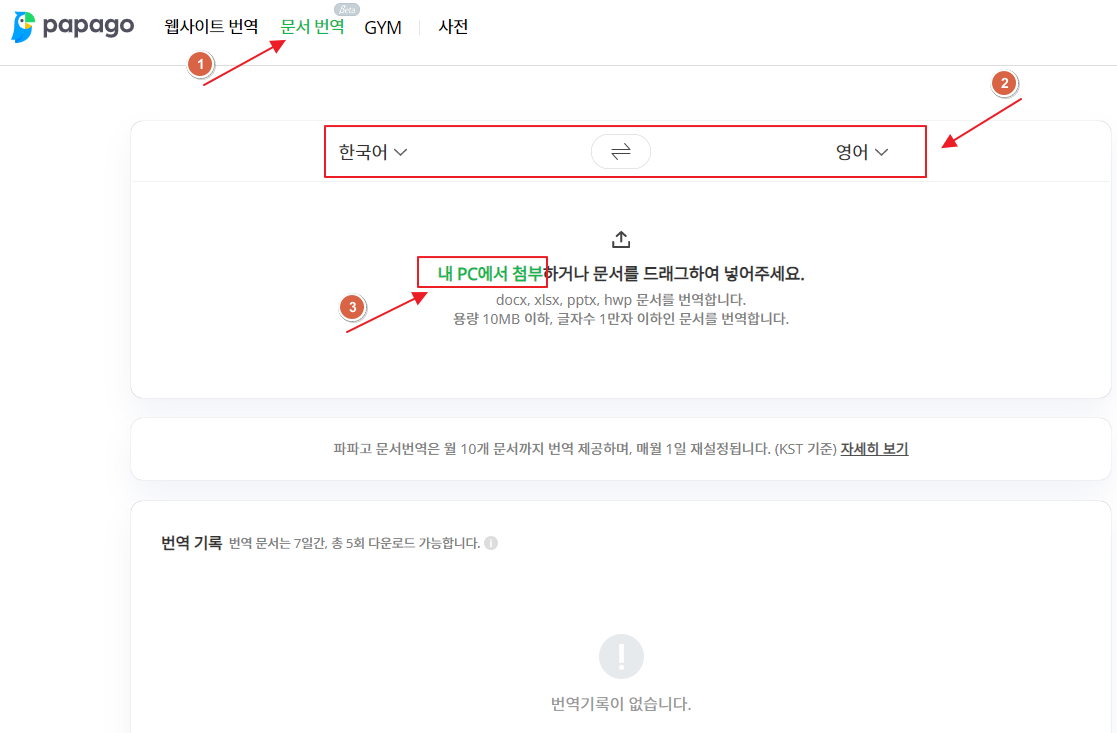Click the 번역기록이 없습니다 message area

pos(620,703)
